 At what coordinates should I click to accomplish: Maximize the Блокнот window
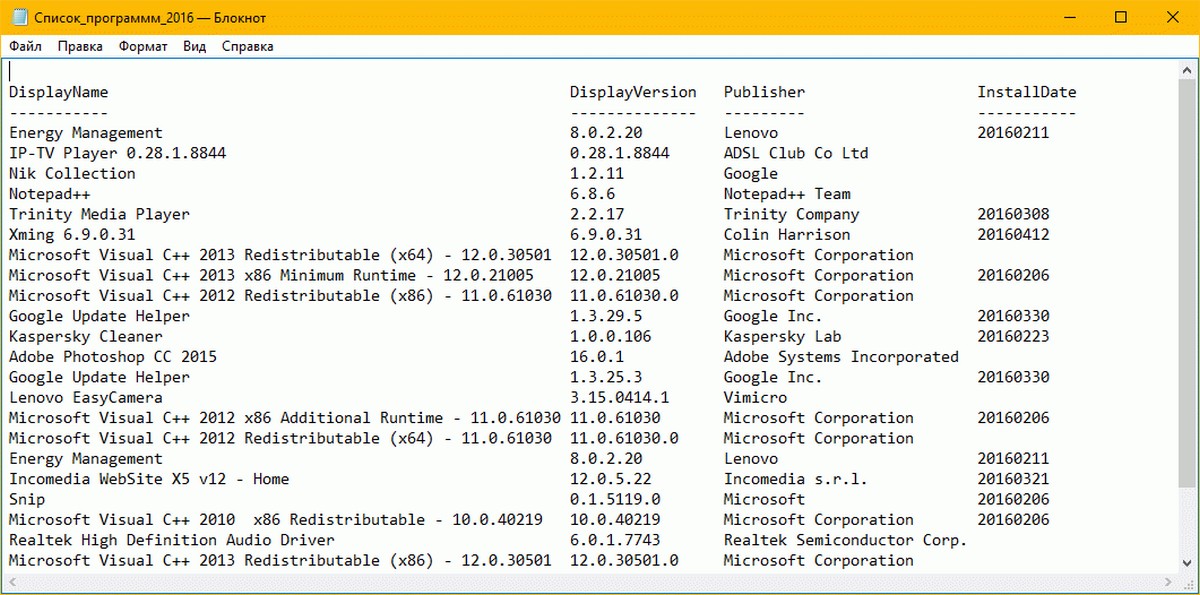pyautogui.click(x=1121, y=17)
